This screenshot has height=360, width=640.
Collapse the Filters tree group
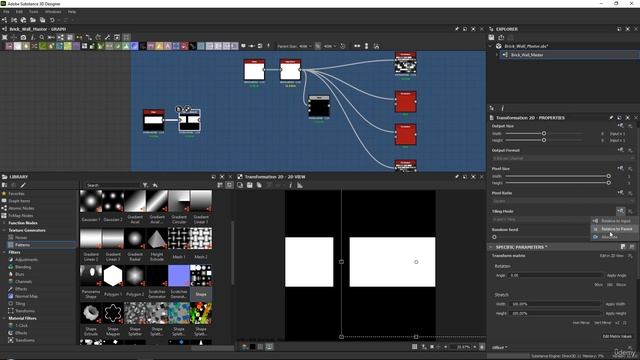(x=4, y=252)
